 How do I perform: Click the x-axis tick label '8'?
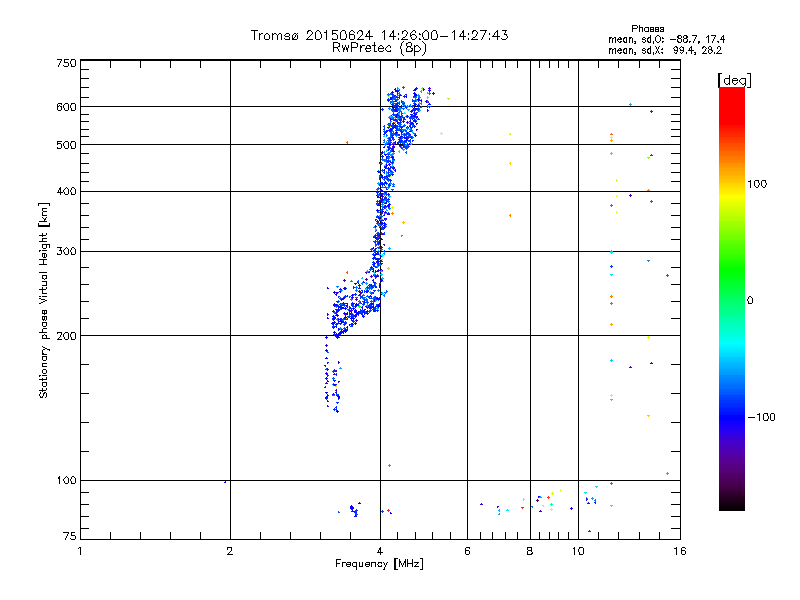(x=530, y=551)
